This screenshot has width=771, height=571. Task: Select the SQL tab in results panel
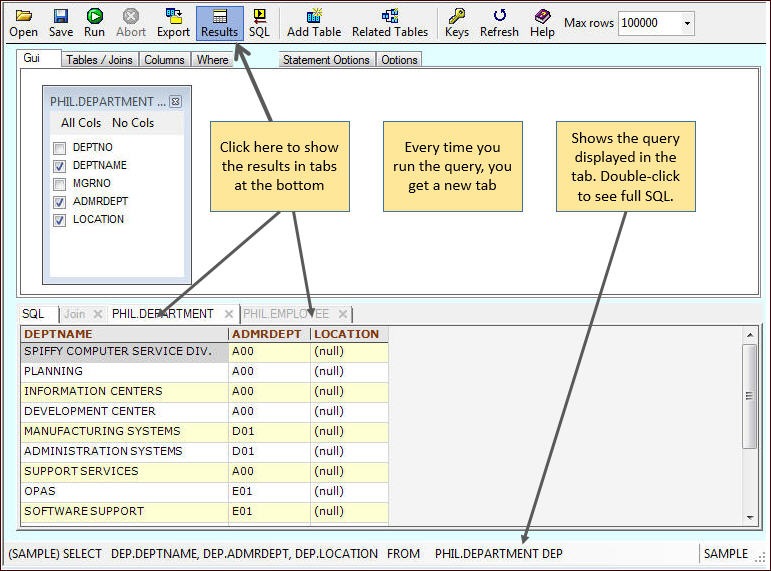tap(33, 314)
